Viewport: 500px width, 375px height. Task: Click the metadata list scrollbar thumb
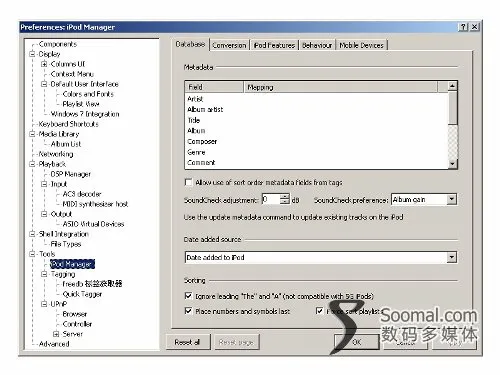point(452,108)
